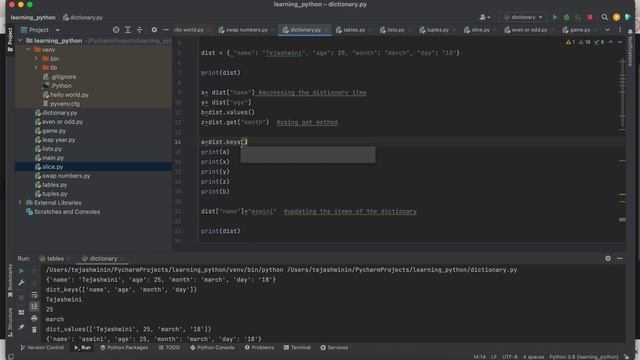Toggle scroll to end in Run console

34,306
